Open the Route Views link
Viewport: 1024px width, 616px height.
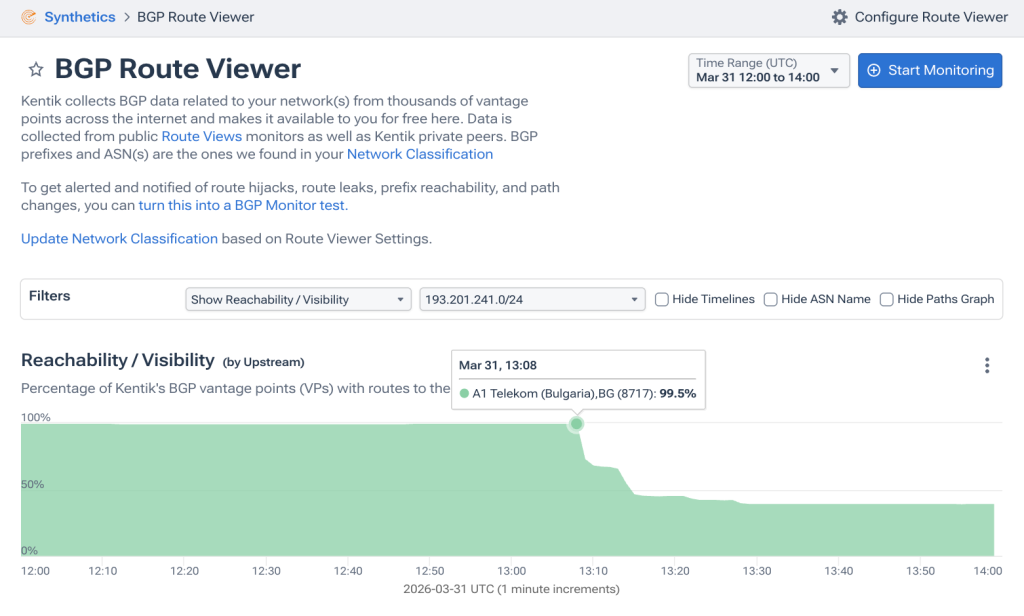pos(202,137)
